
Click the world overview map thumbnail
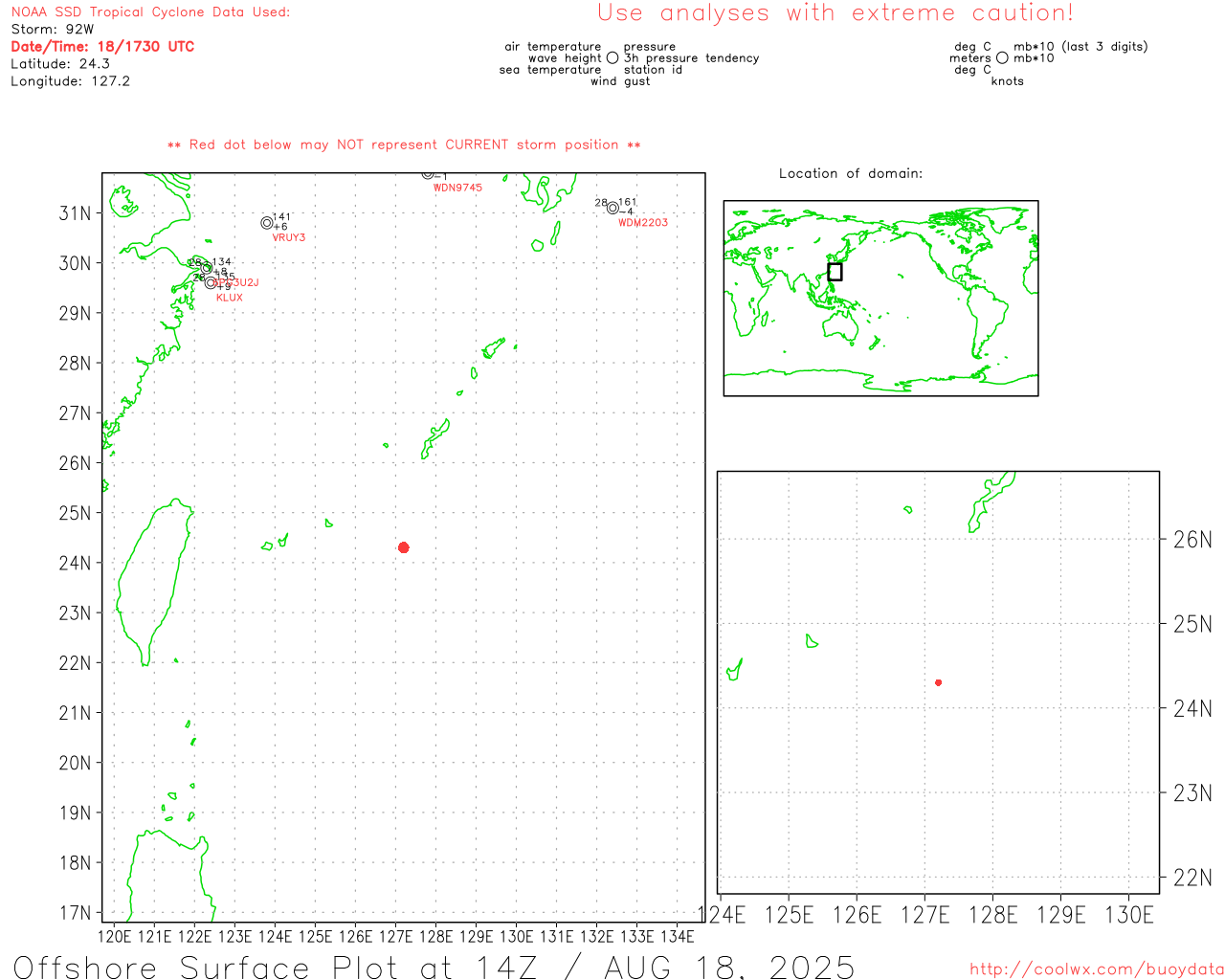pyautogui.click(x=880, y=299)
